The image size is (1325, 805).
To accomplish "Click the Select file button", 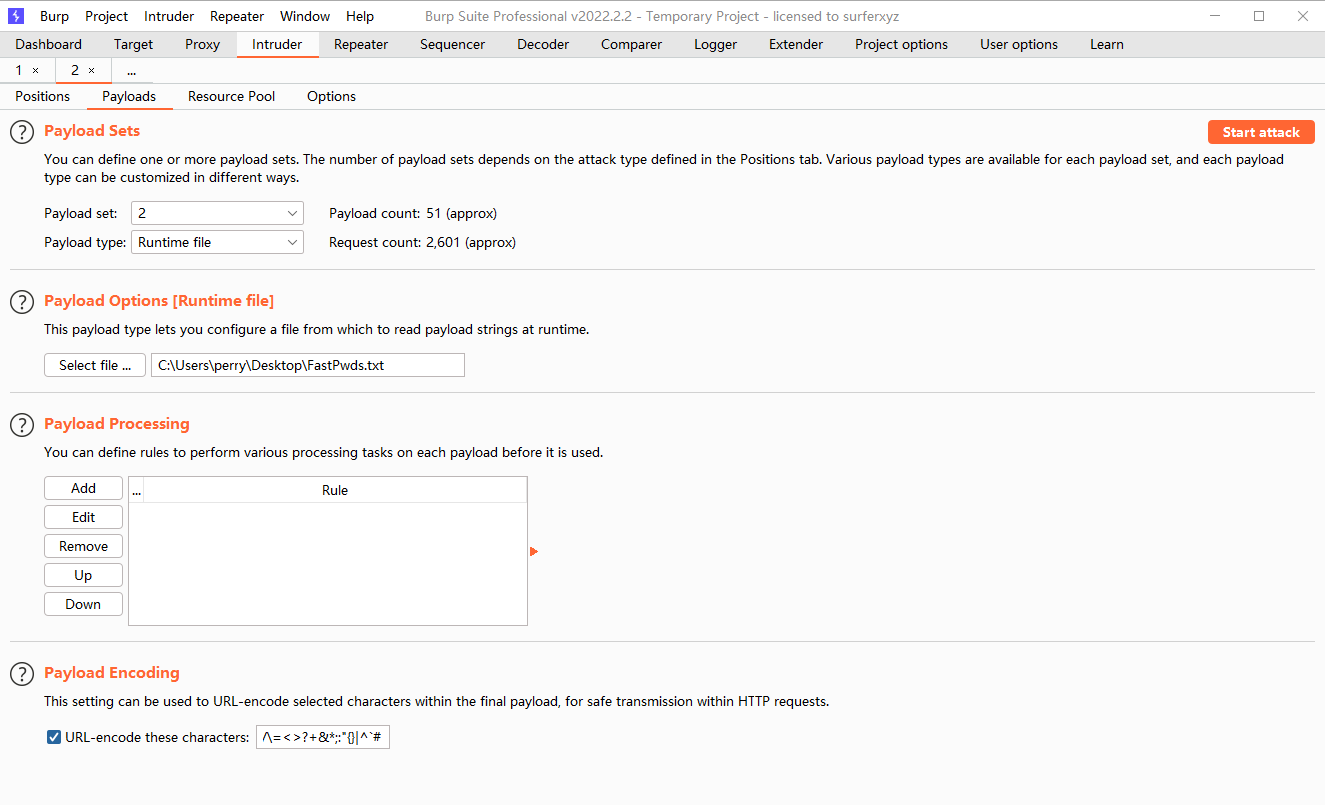I will 95,365.
